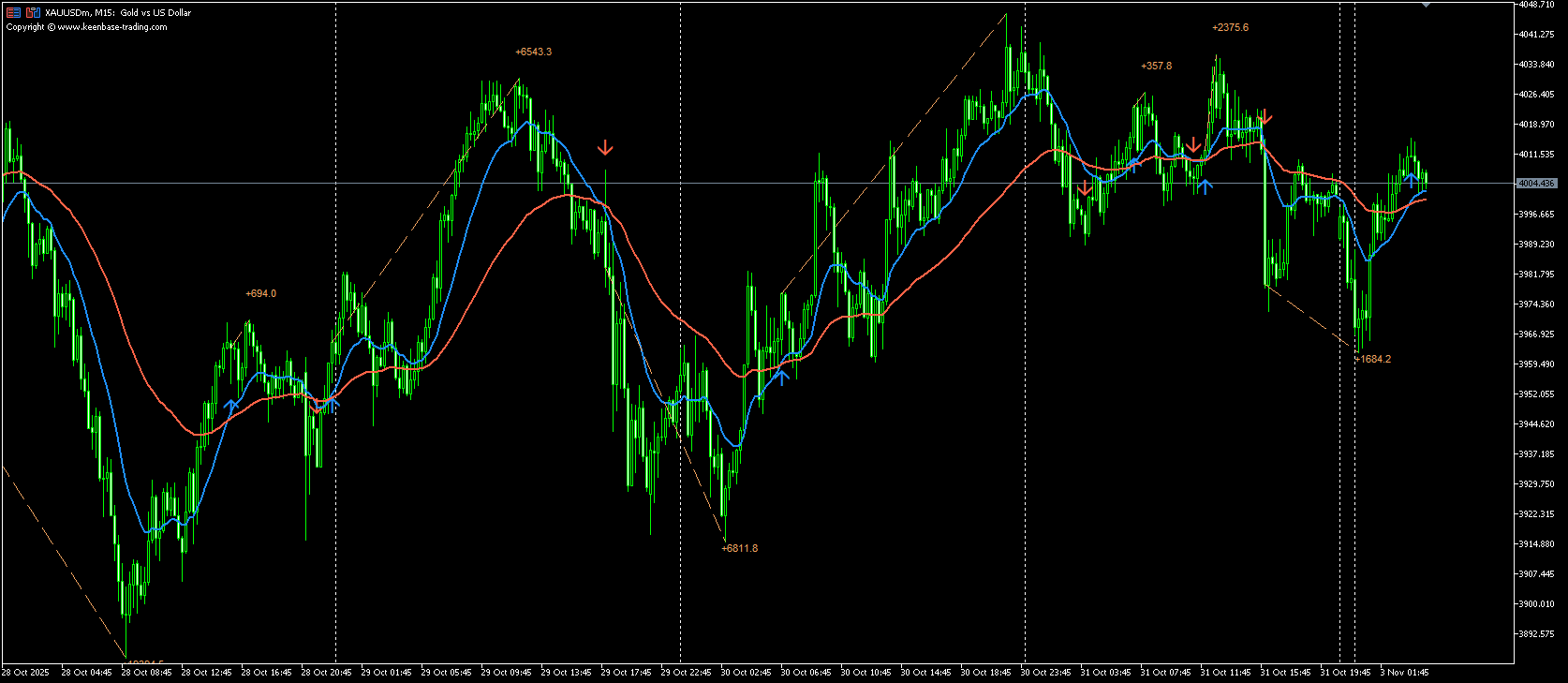This screenshot has width=1568, height=683.
Task: Click the 29 Oct 05:45 time label
Action: [446, 673]
